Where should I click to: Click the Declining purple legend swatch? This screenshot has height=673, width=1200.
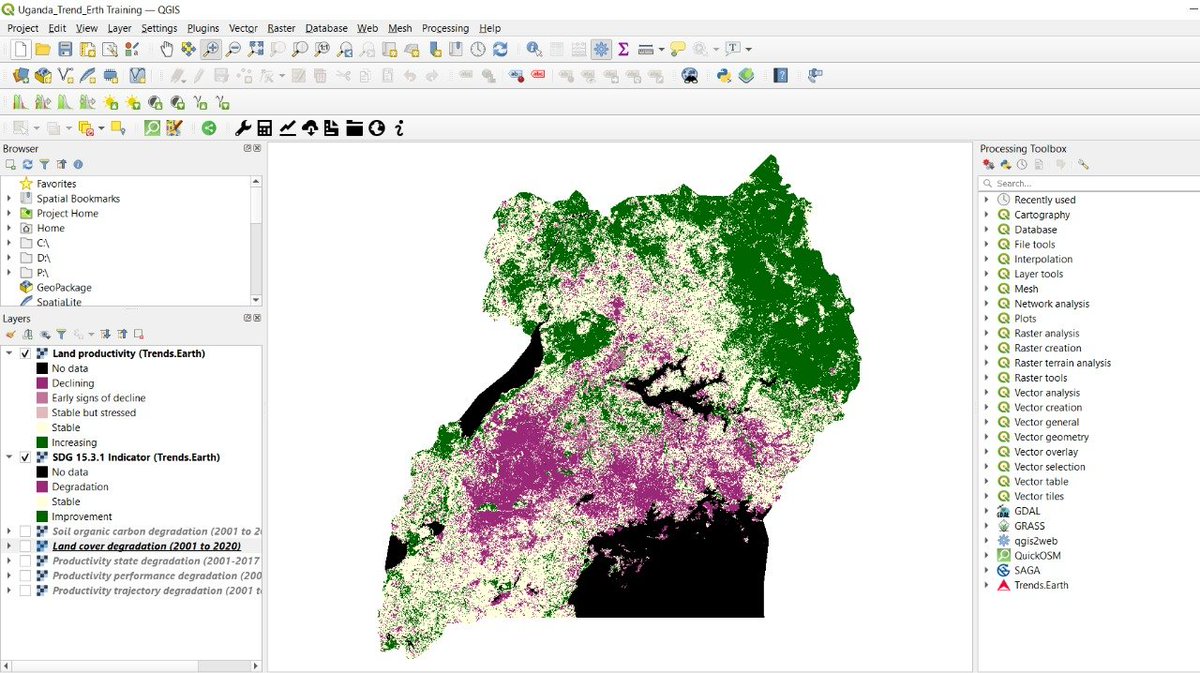tap(42, 383)
